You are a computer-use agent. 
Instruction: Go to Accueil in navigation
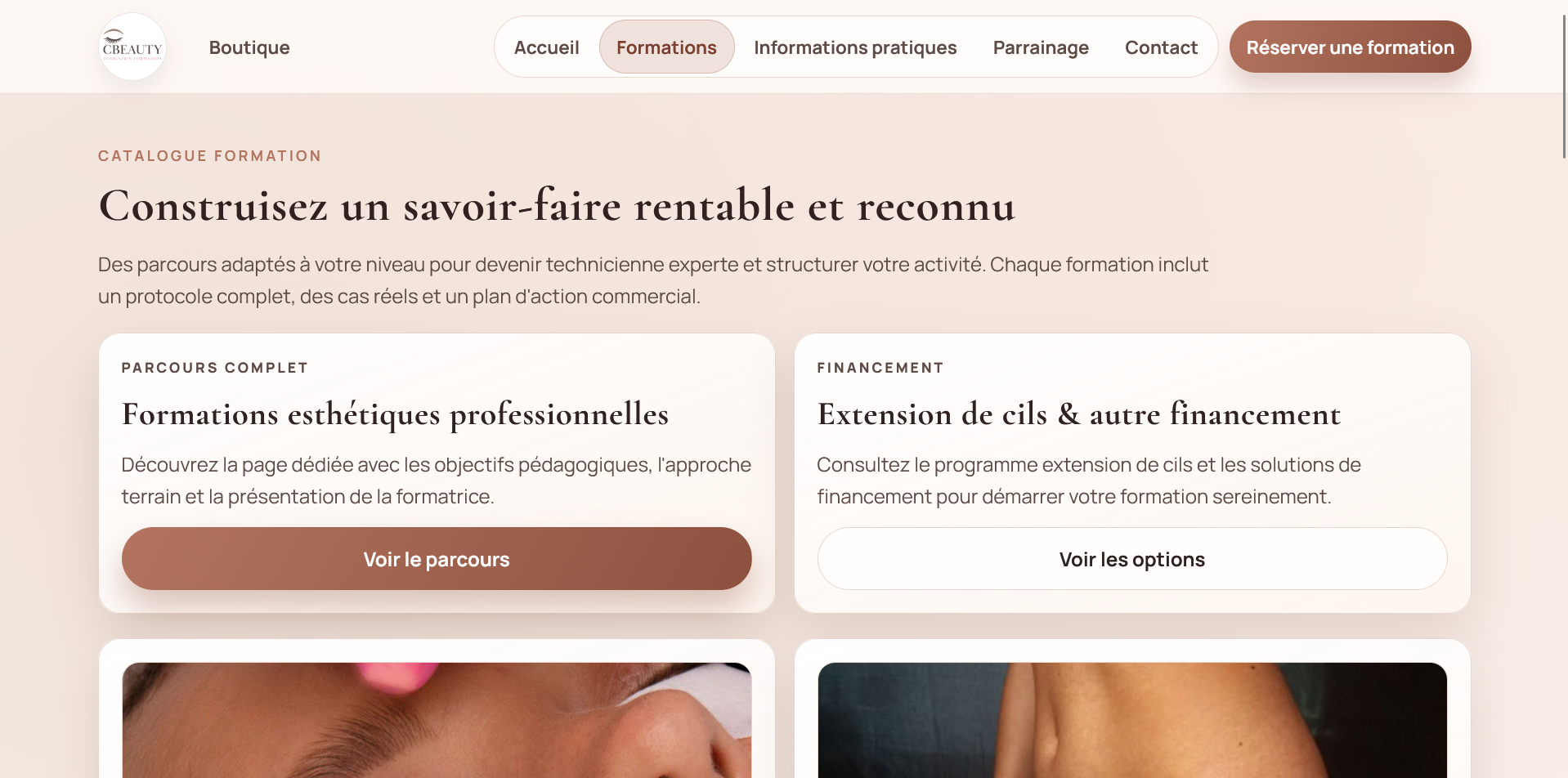[x=546, y=47]
